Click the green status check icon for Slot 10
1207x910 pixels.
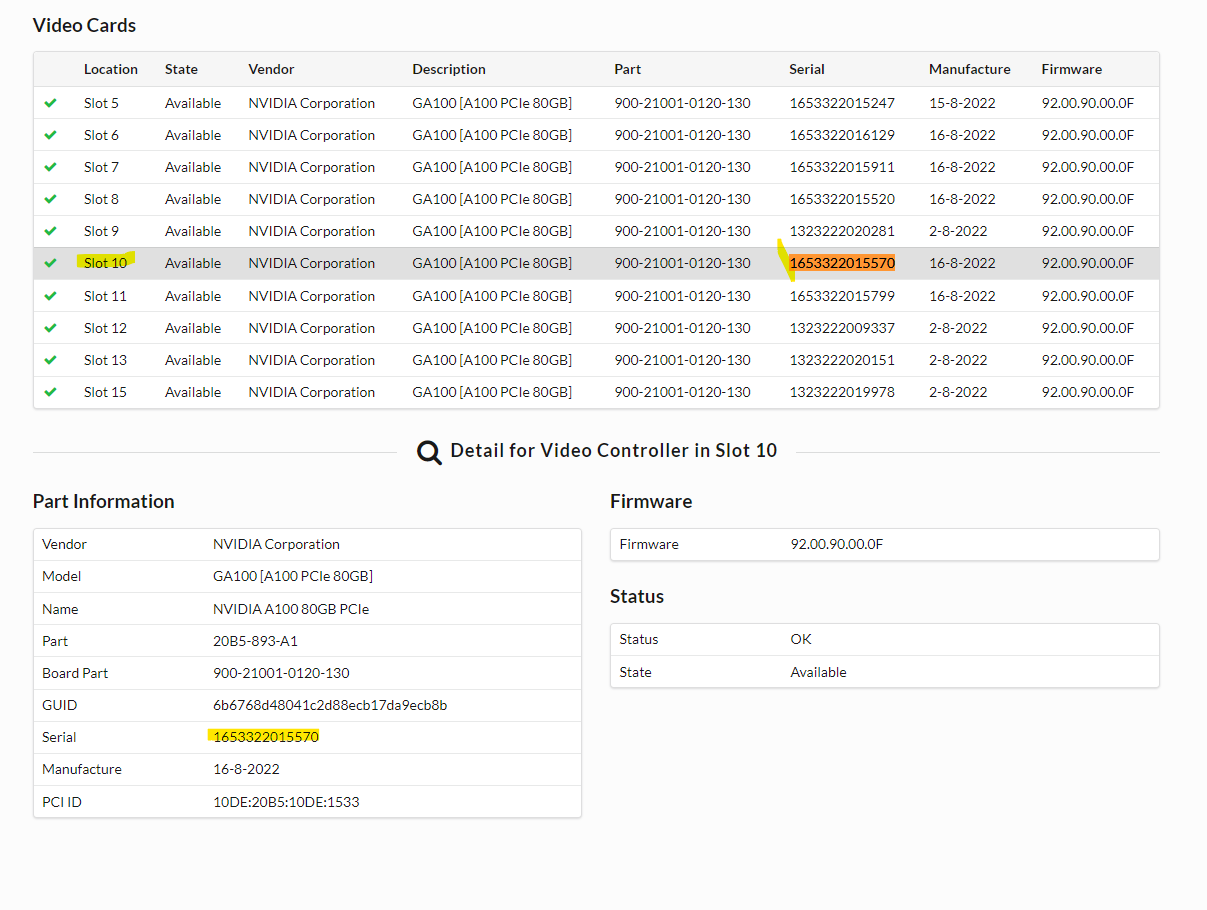pyautogui.click(x=51, y=263)
